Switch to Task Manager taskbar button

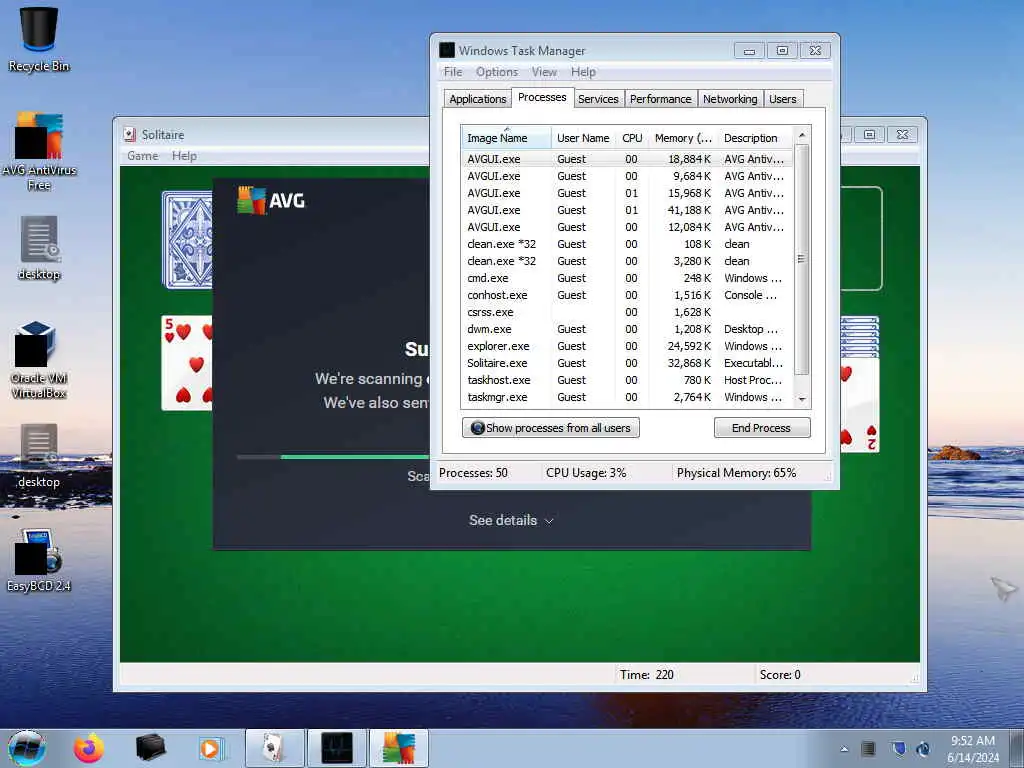[337, 748]
